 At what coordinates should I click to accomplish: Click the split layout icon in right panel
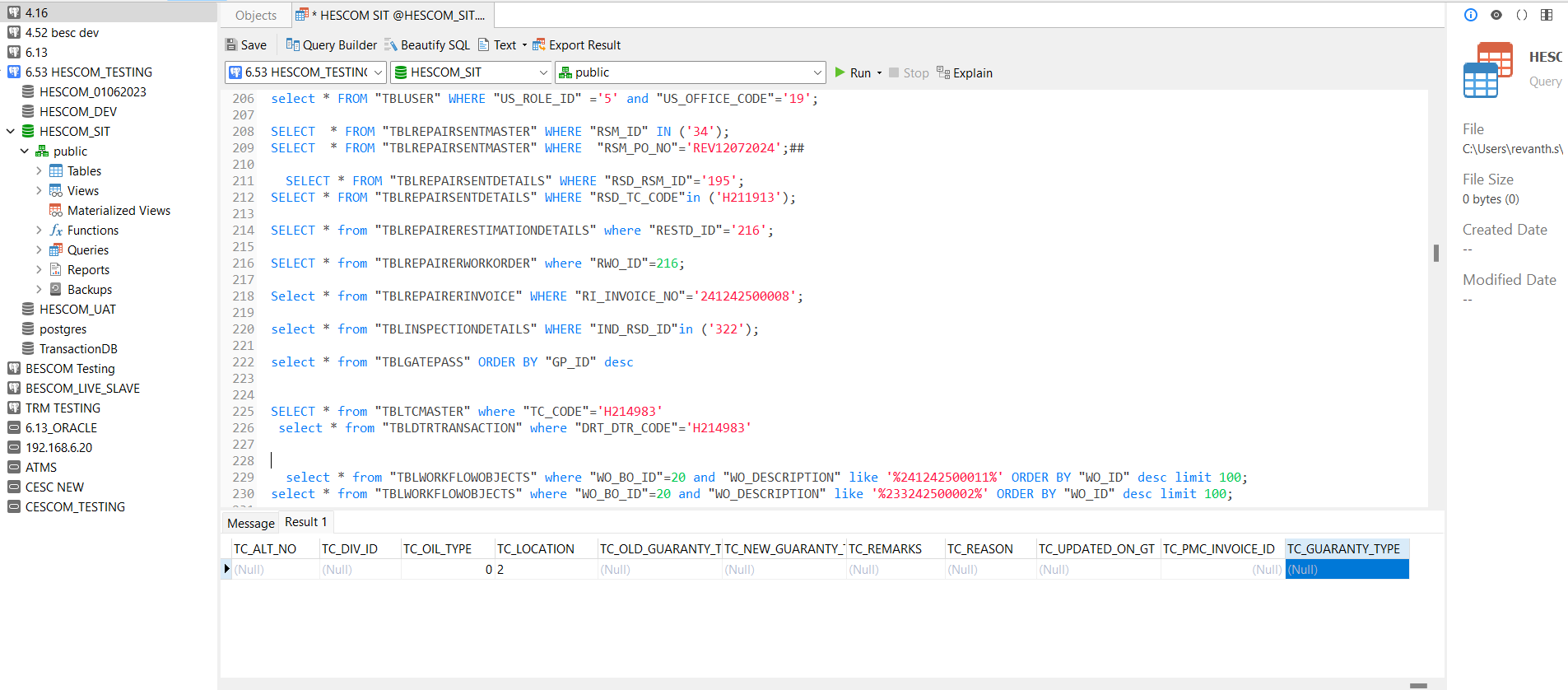point(1547,15)
